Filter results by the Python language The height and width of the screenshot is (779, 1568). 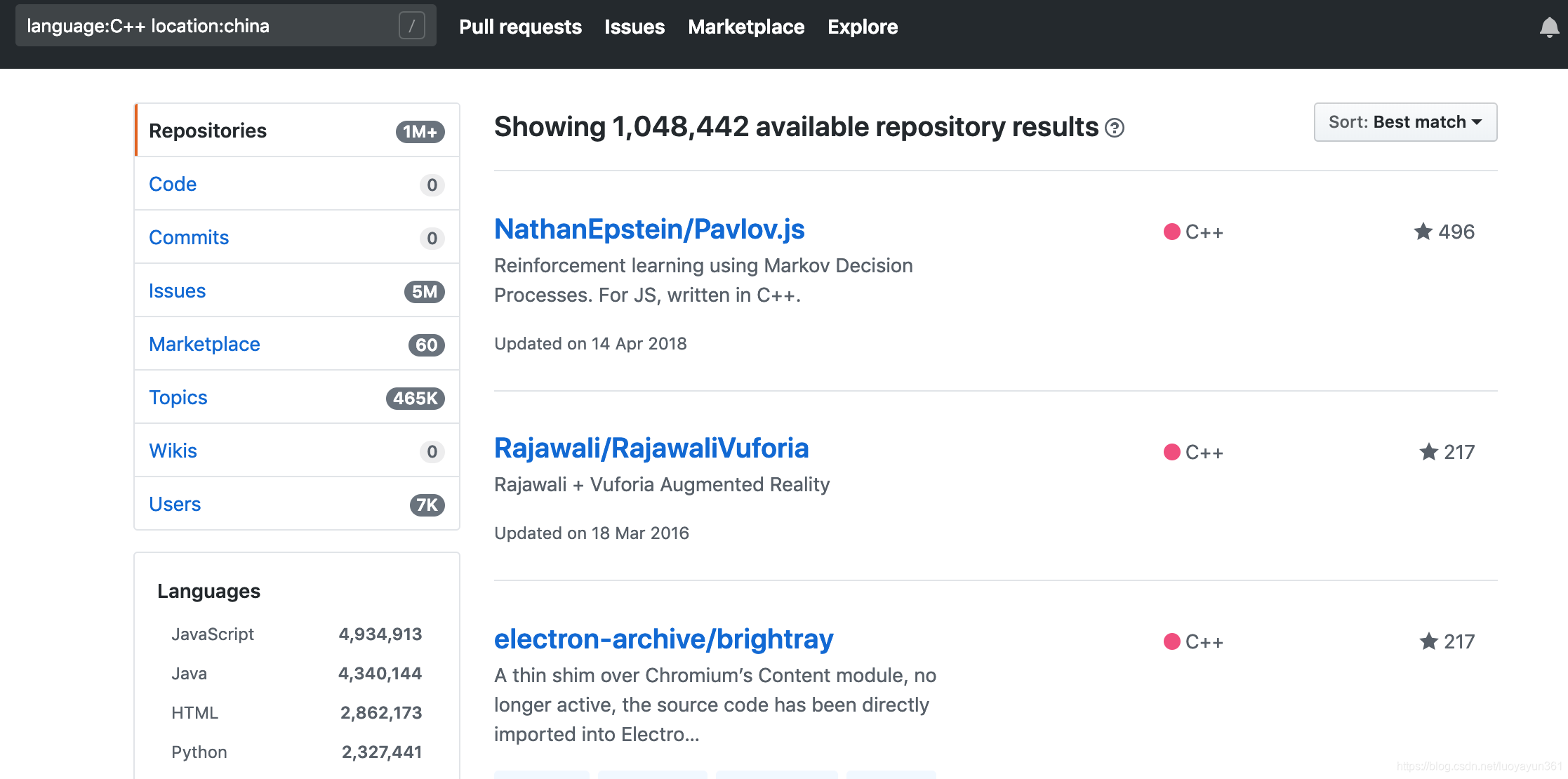[x=199, y=752]
